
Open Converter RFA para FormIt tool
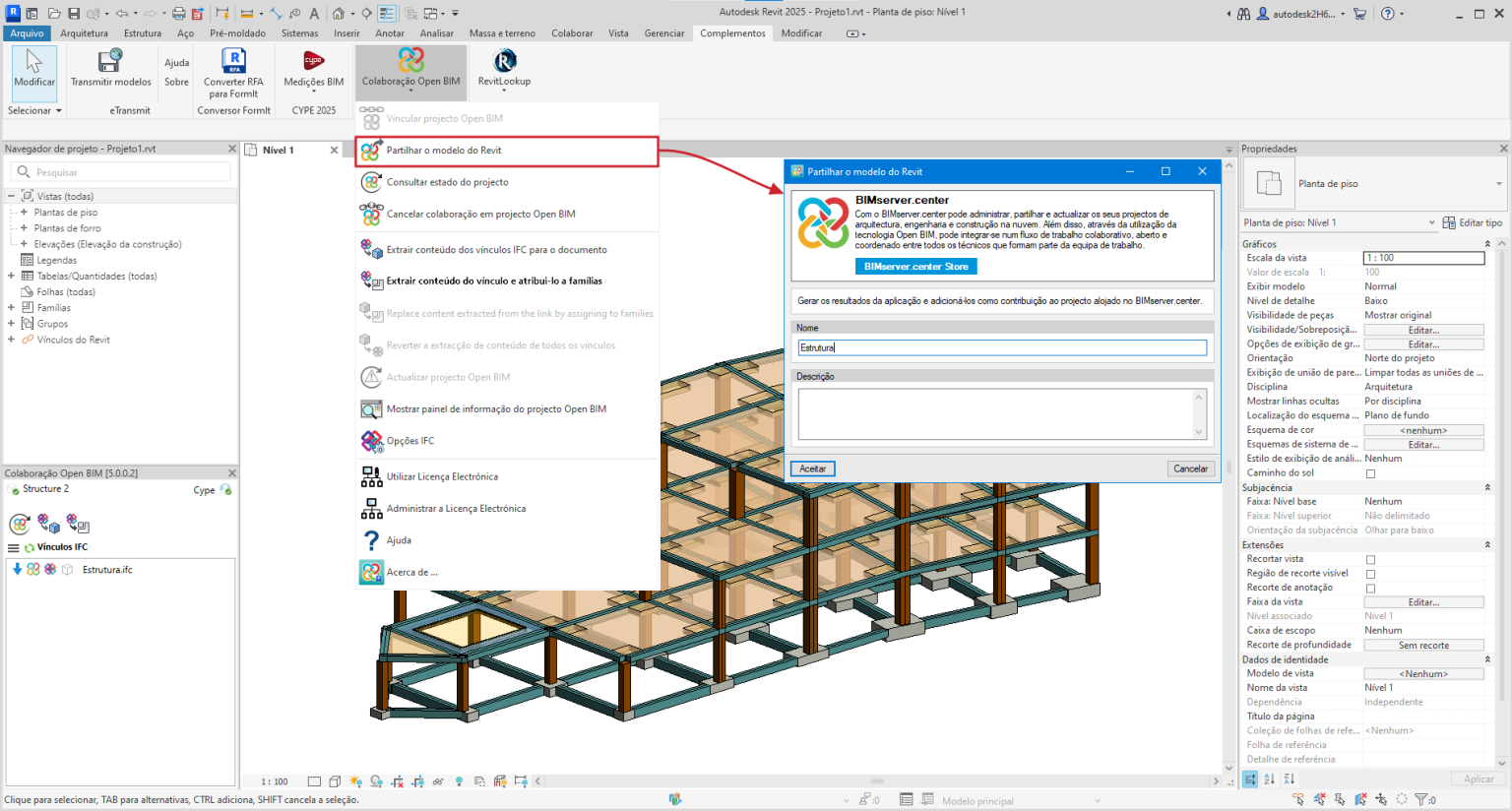[233, 62]
